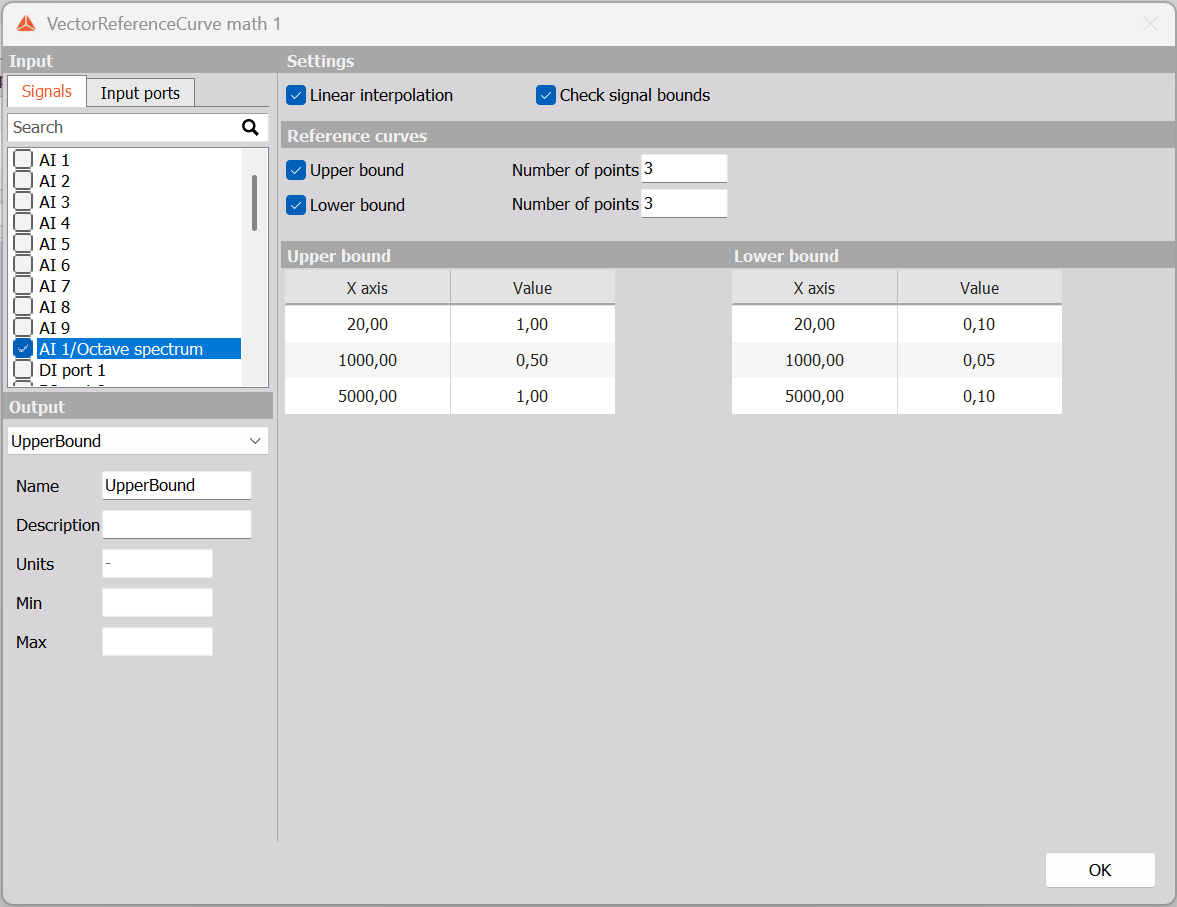Edit lower bound Number of points
Image resolution: width=1177 pixels, height=907 pixels.
point(684,203)
